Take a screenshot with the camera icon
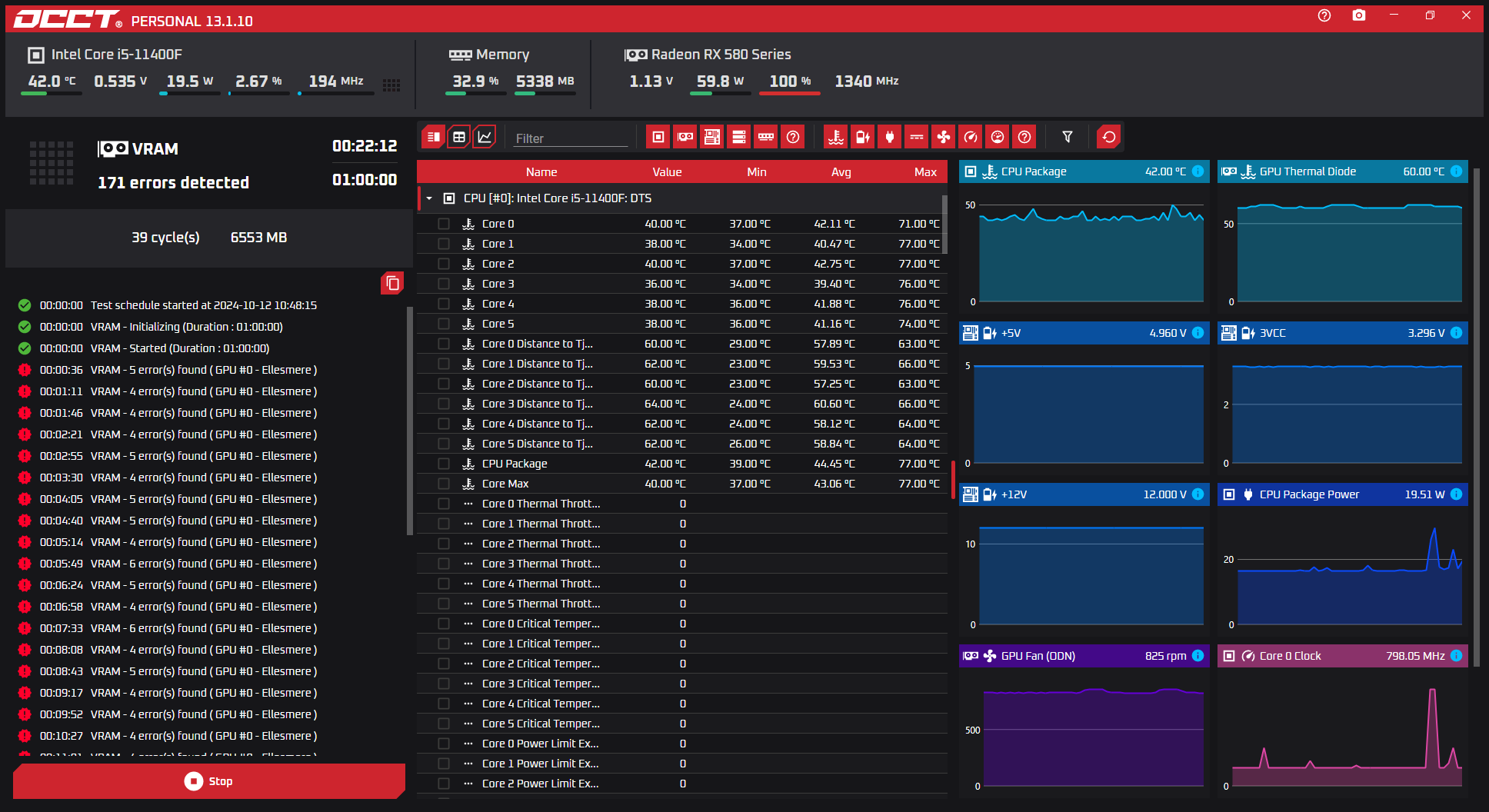Viewport: 1489px width, 812px height. click(x=1358, y=15)
